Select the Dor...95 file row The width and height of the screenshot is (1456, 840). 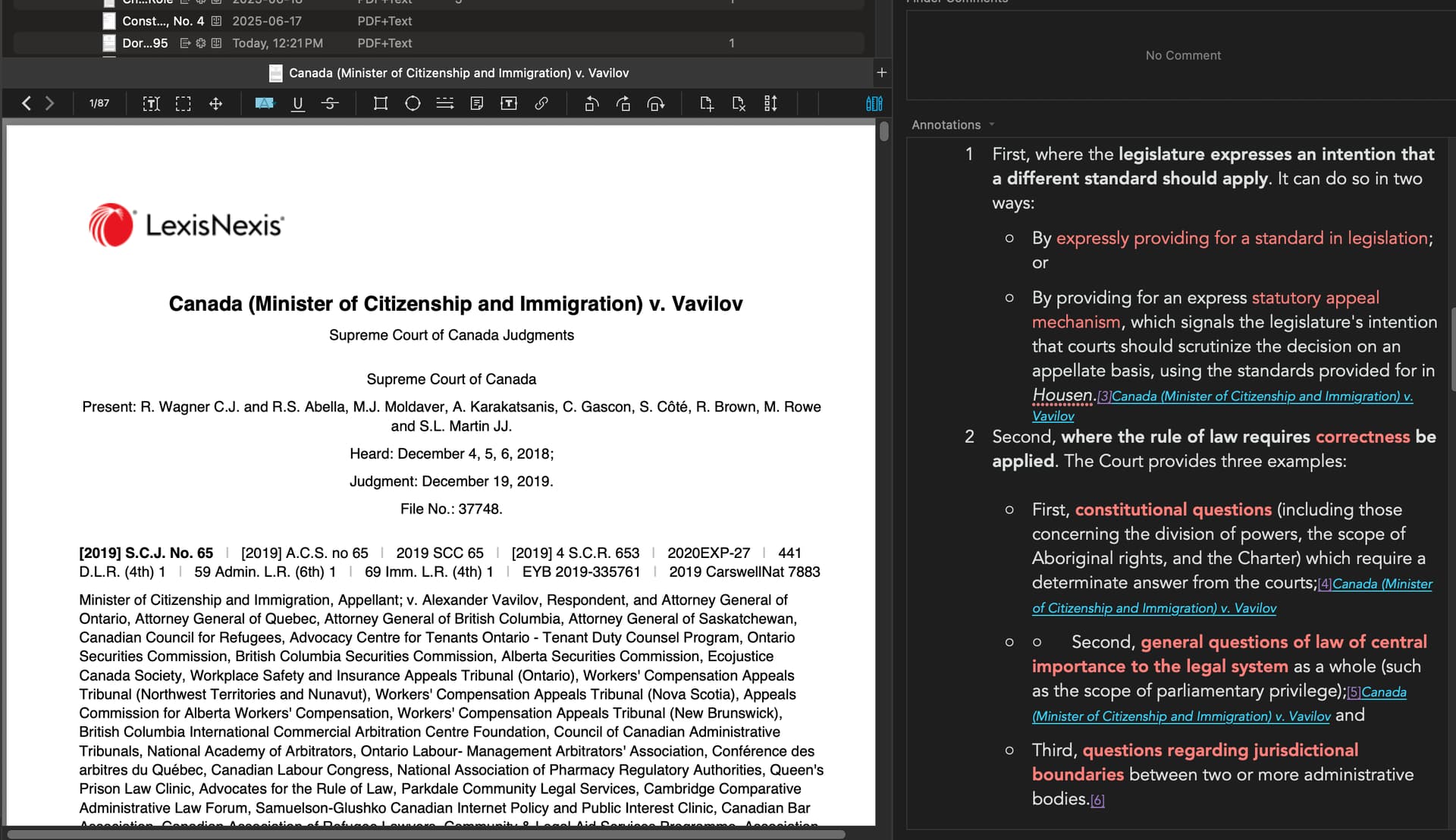point(144,43)
